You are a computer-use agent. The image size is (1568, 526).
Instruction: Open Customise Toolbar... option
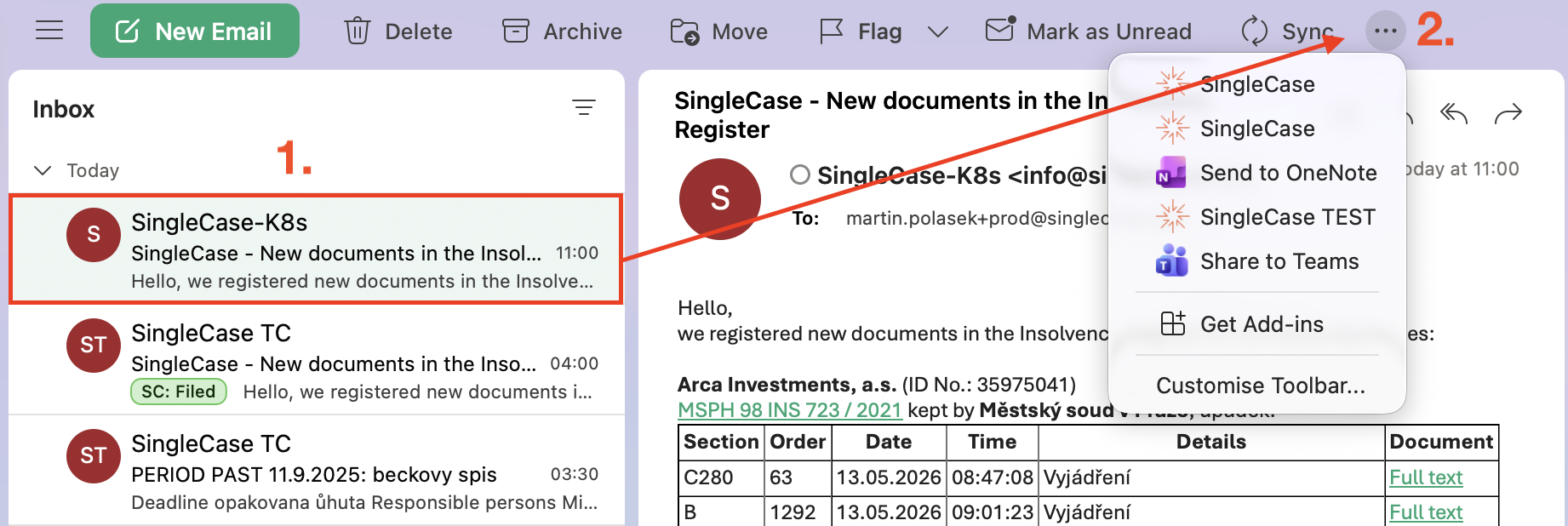pos(1260,386)
